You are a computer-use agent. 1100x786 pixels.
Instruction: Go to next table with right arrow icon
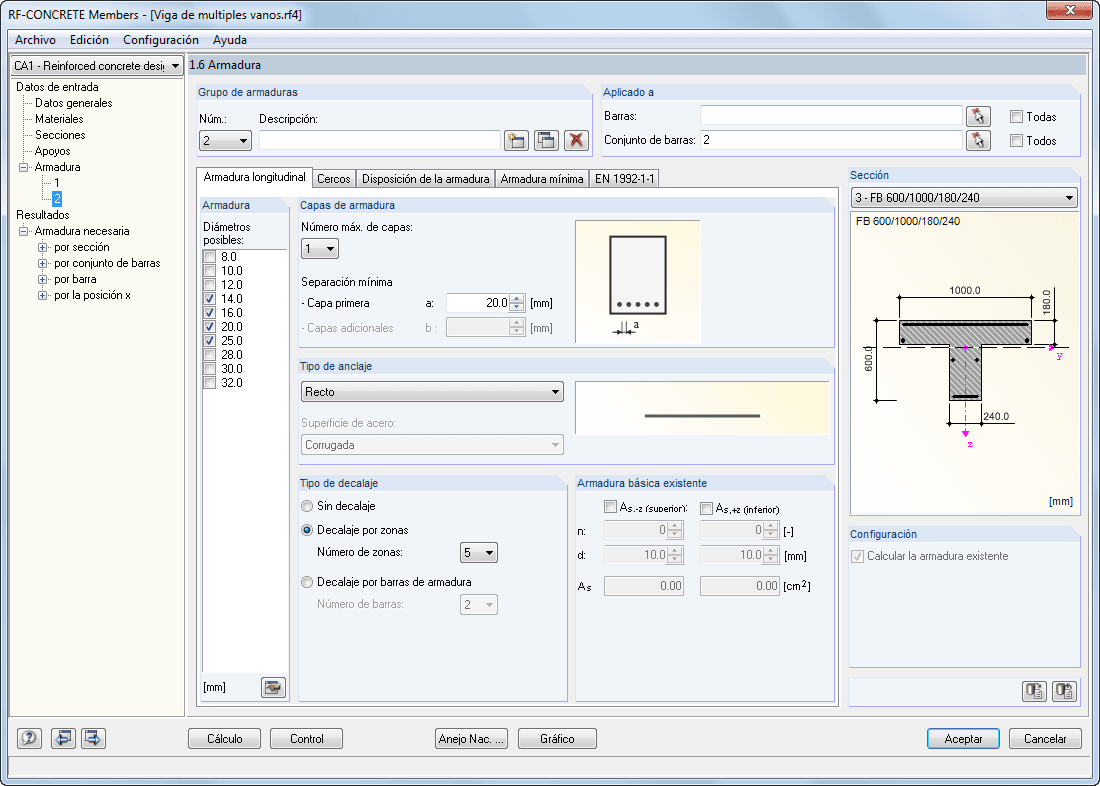tap(93, 738)
